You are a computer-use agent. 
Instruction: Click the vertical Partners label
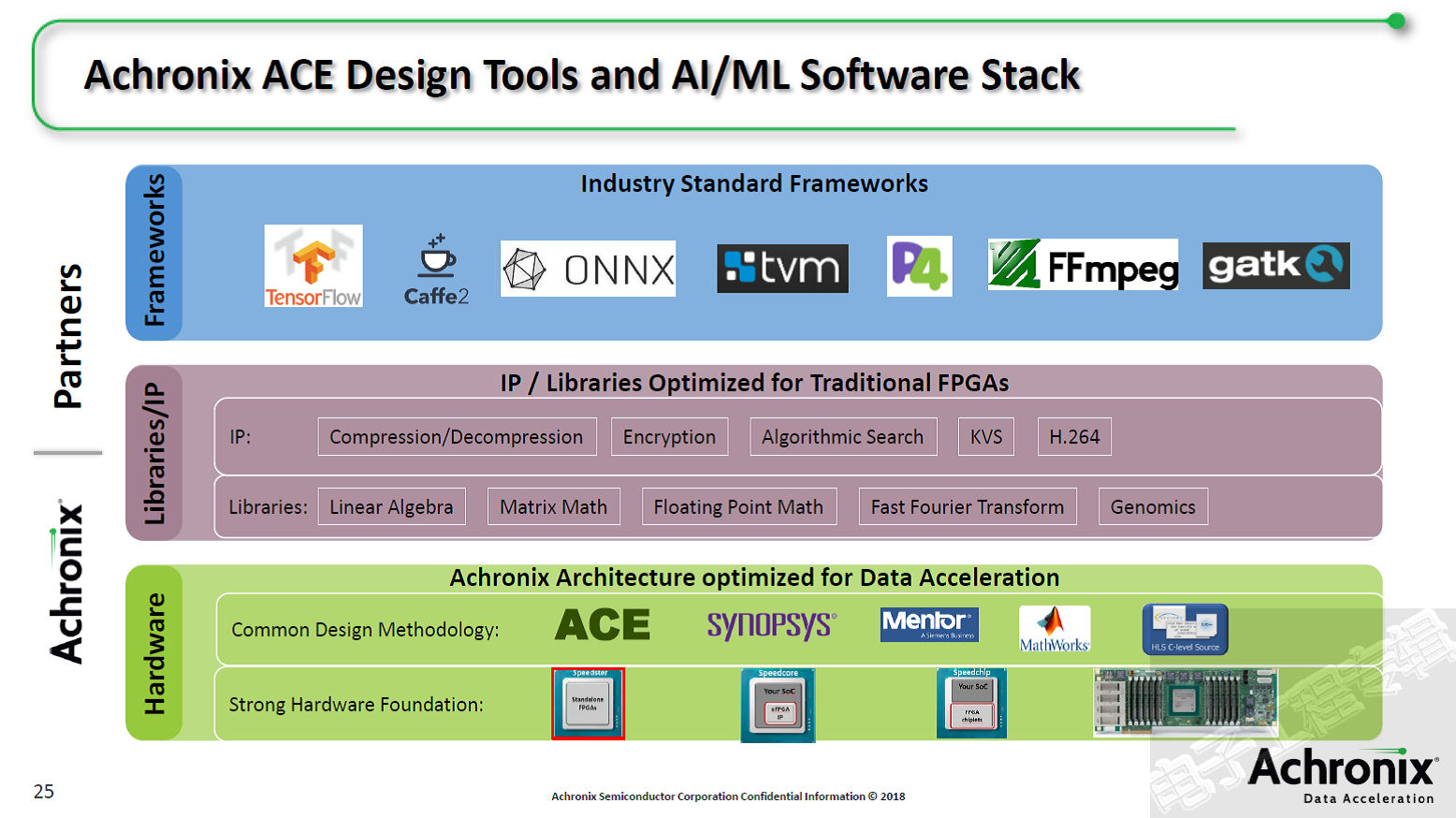pos(68,336)
